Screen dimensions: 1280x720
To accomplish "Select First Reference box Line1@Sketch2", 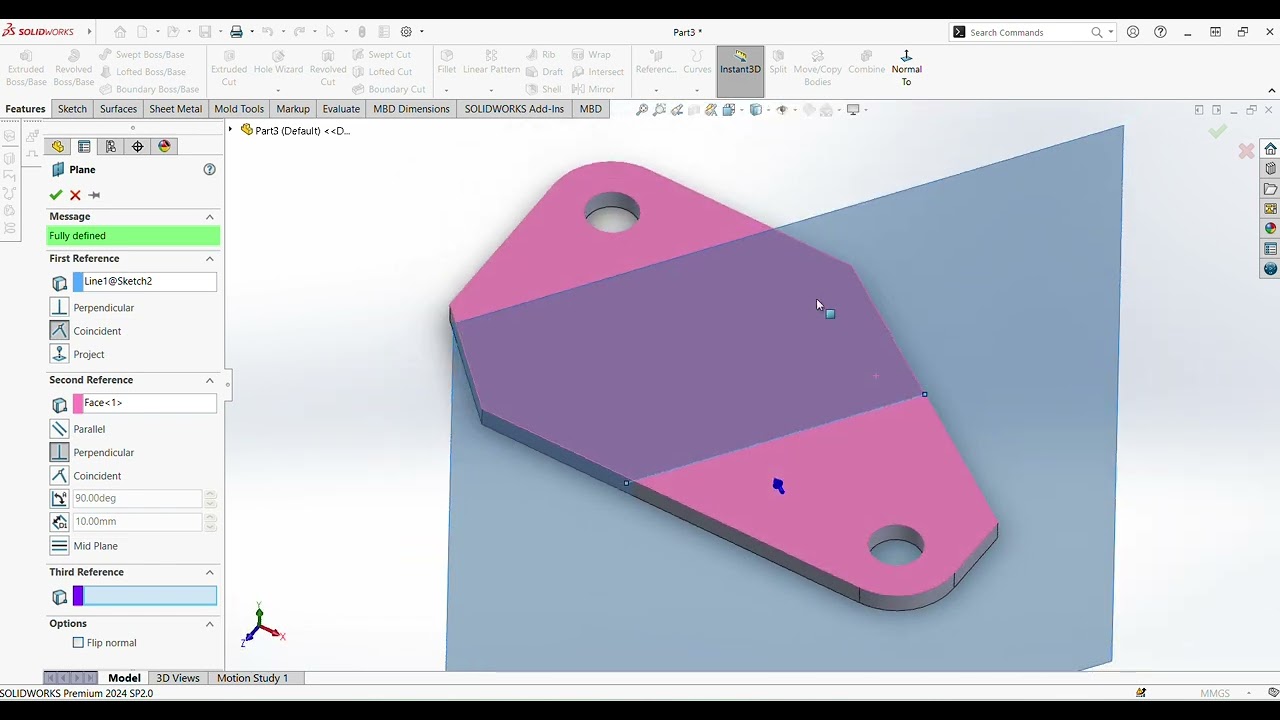I will [145, 282].
